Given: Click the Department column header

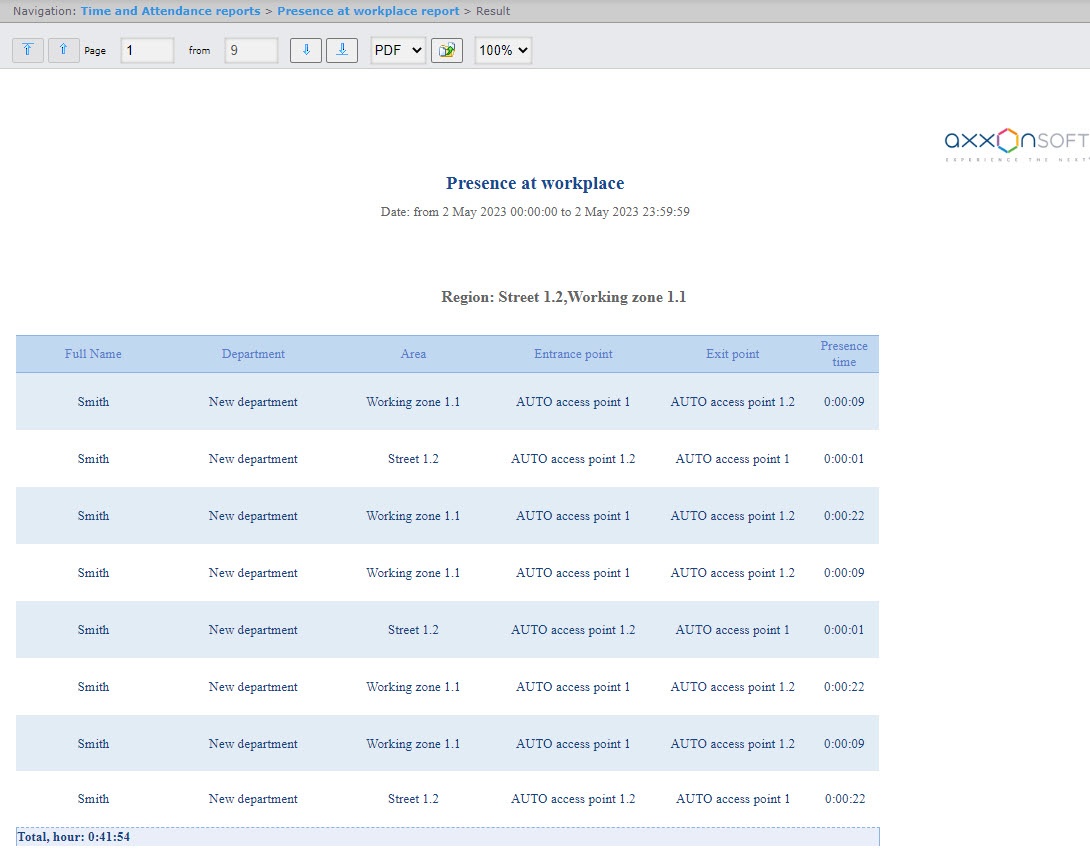Looking at the screenshot, I should point(253,354).
